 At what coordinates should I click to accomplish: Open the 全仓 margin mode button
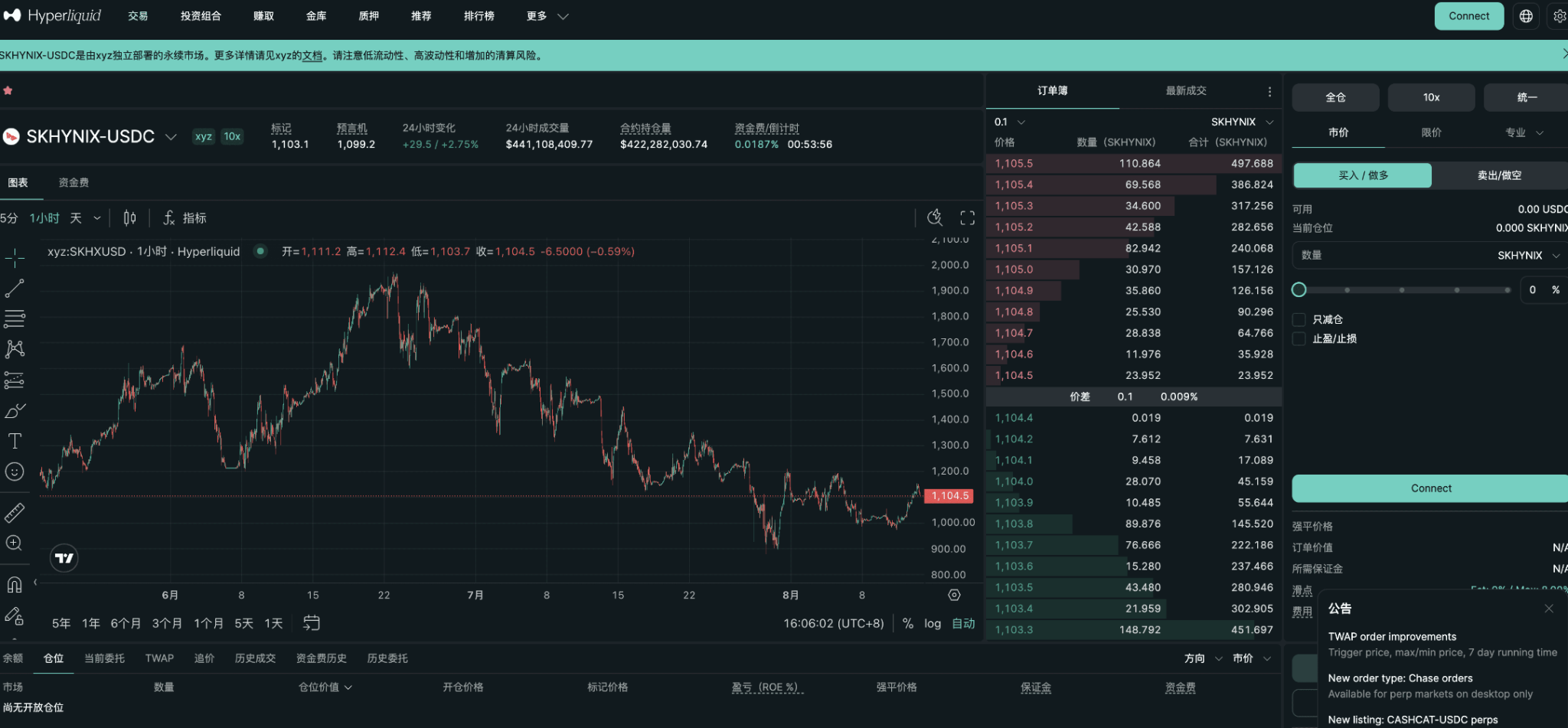point(1335,97)
